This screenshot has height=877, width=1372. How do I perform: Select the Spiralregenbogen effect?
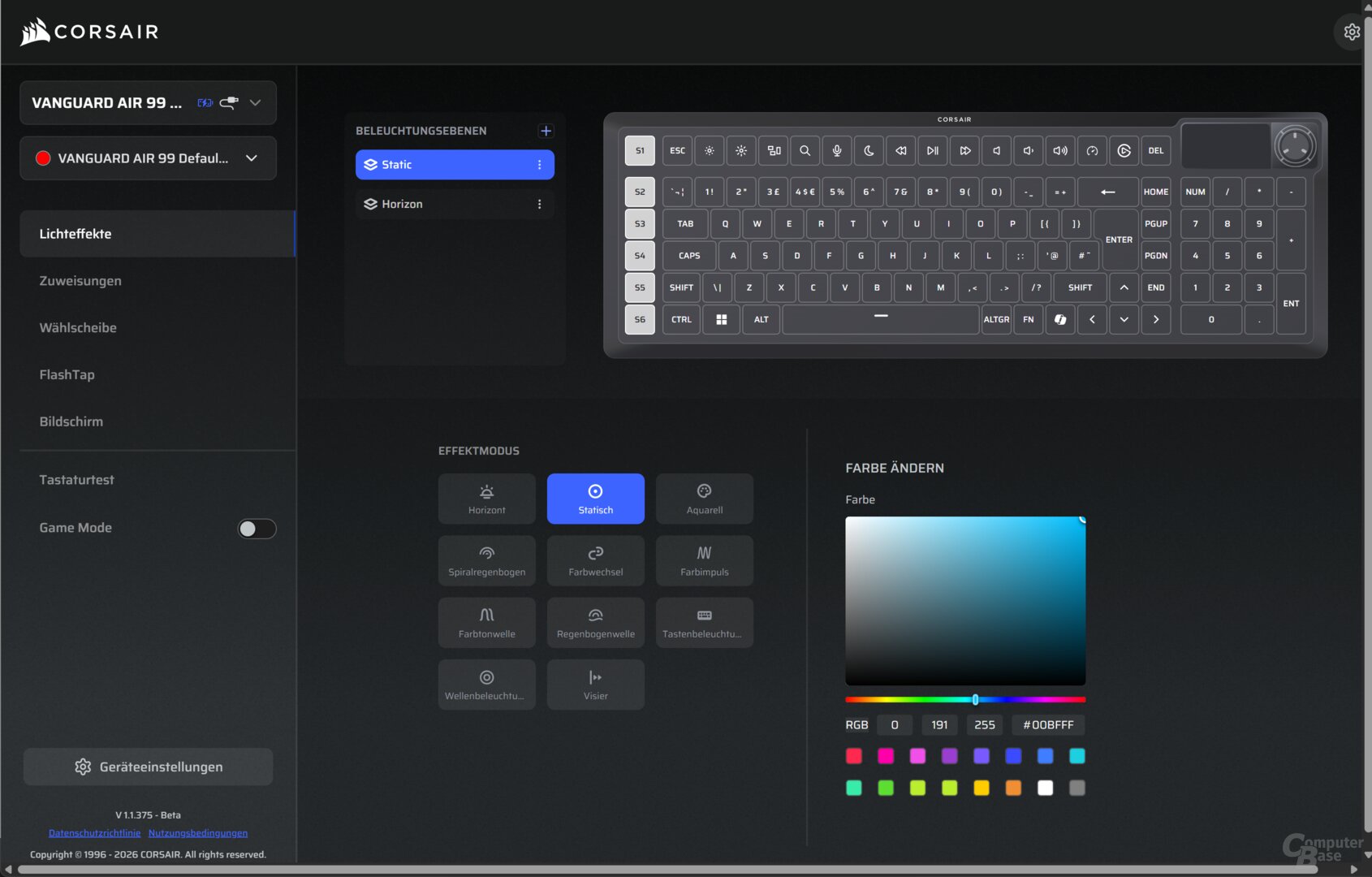(x=486, y=560)
